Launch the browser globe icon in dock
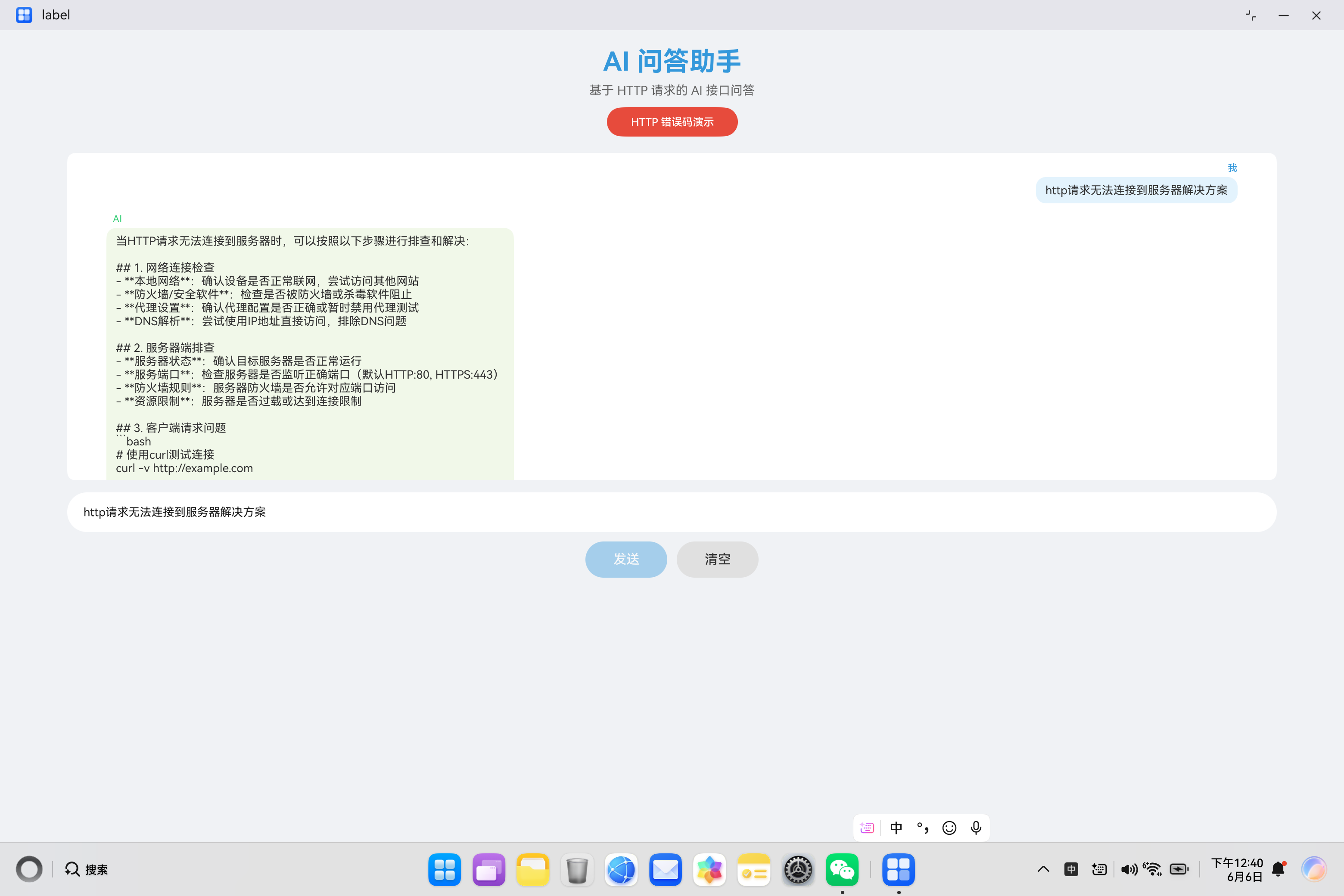This screenshot has width=1344, height=896. pos(621,869)
